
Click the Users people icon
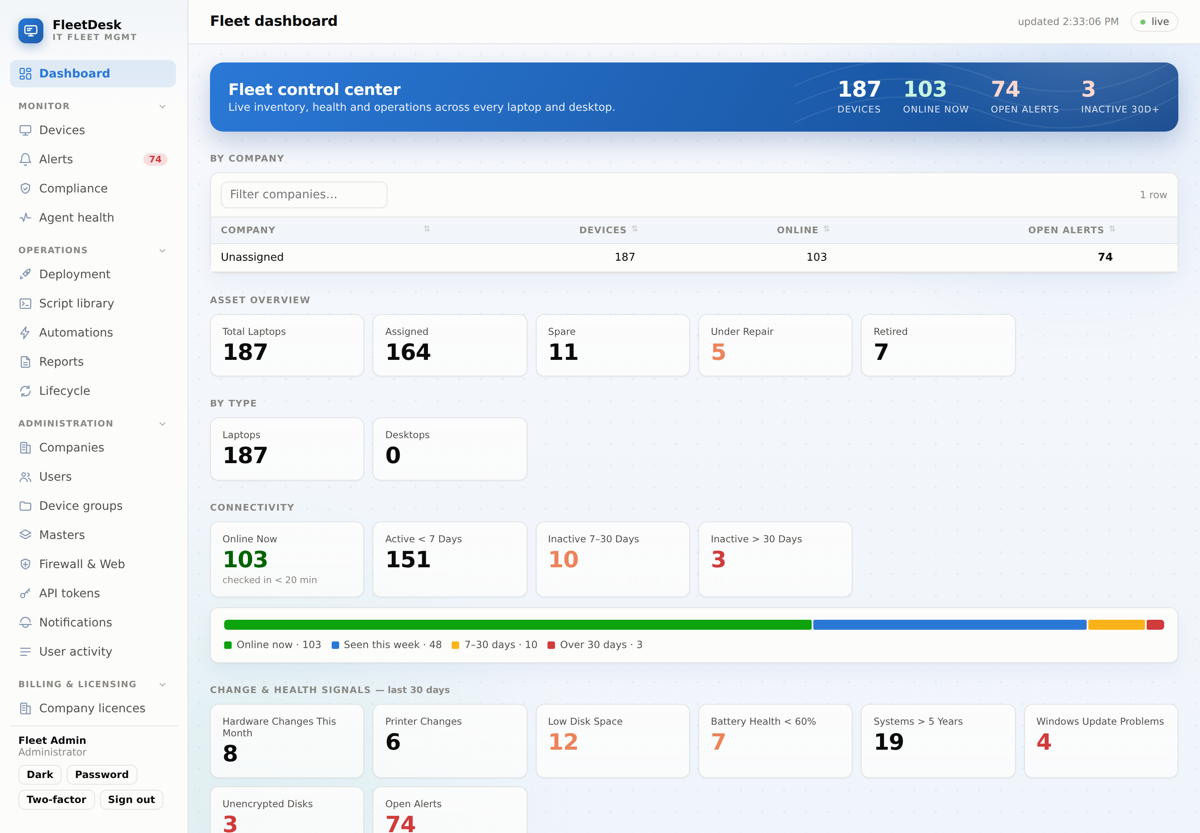(26, 477)
